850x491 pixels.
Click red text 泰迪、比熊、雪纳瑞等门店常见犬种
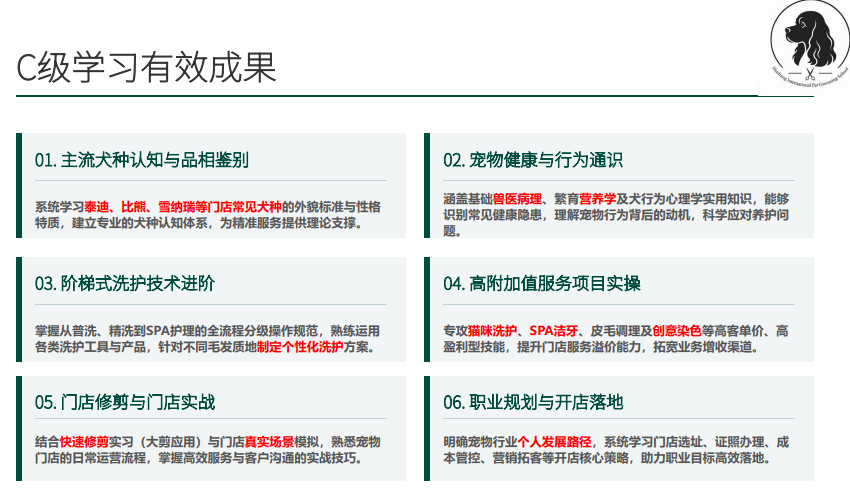click(183, 207)
